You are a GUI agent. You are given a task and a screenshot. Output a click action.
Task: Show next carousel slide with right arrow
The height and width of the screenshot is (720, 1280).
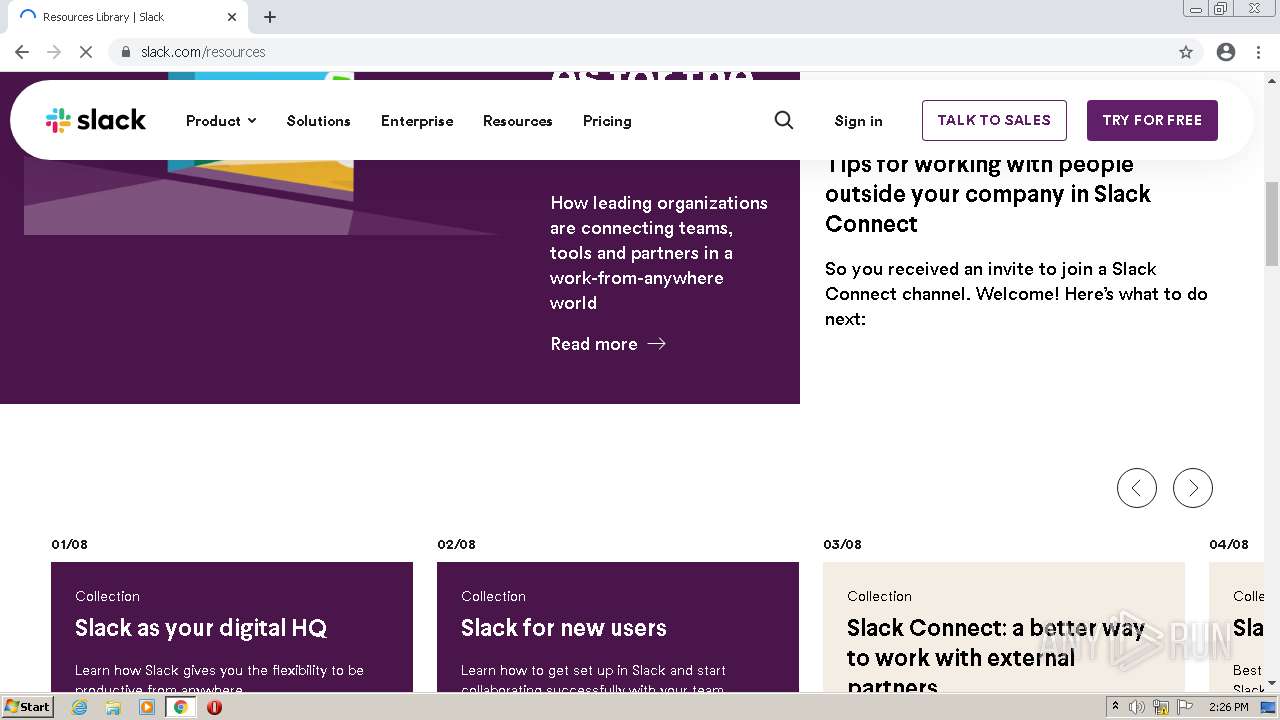(x=1193, y=488)
